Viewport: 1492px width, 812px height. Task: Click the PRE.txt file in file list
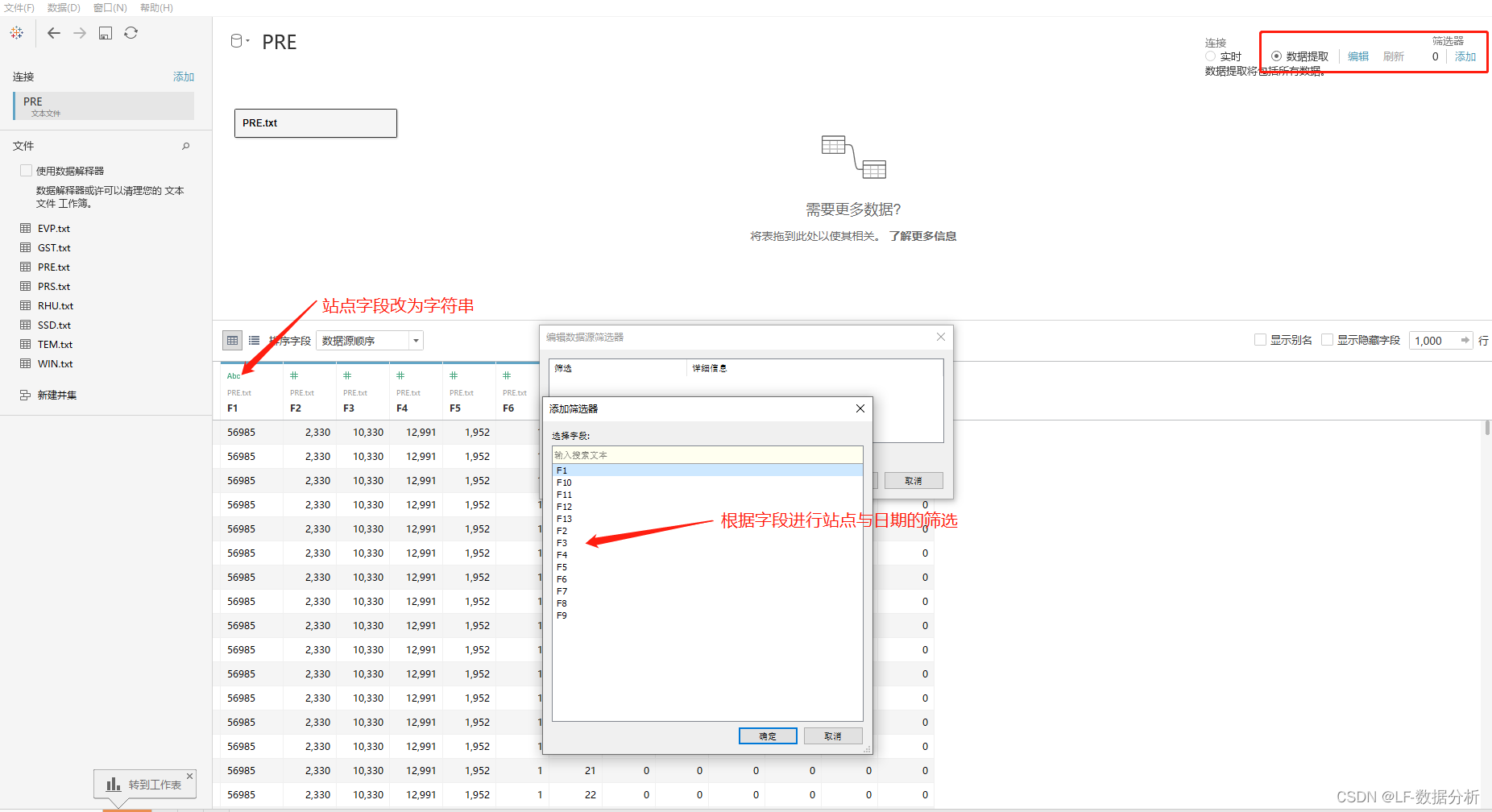click(x=54, y=267)
